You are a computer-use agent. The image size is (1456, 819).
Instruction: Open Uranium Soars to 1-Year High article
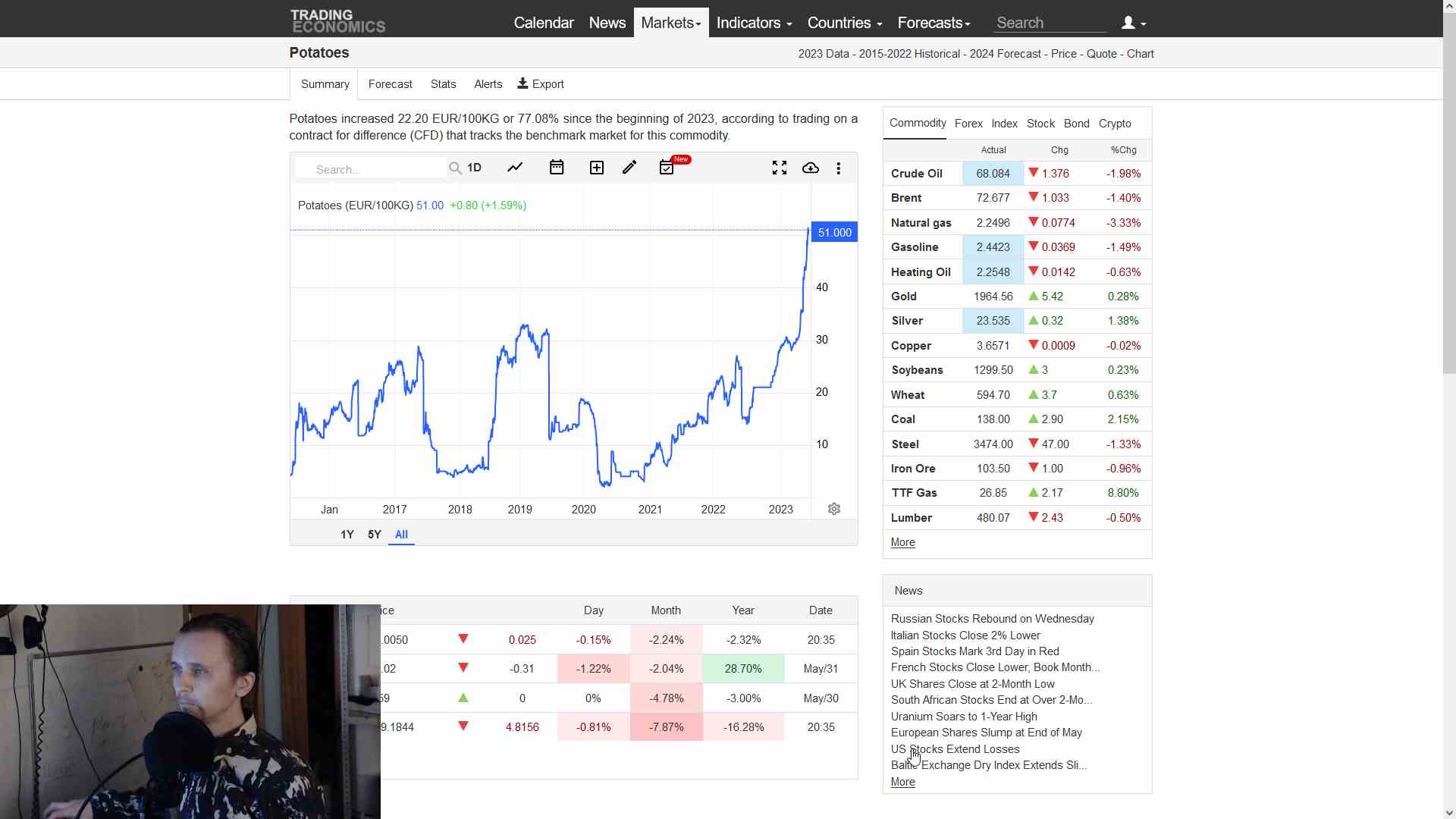(x=964, y=717)
